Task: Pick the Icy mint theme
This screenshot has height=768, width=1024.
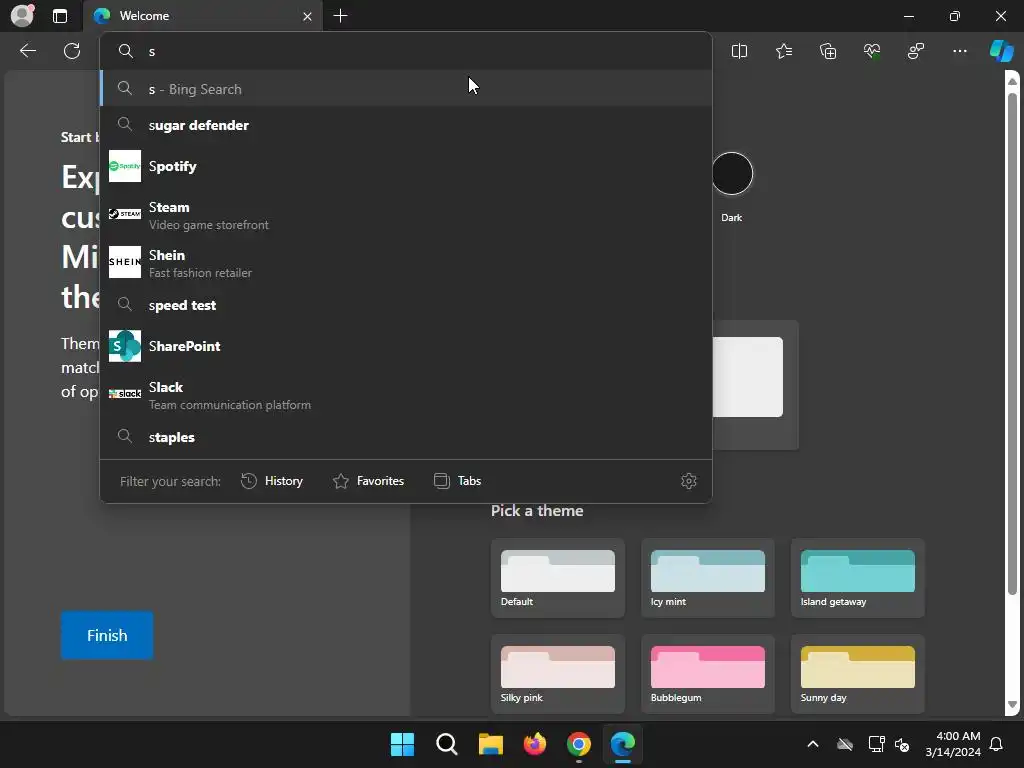Action: point(708,578)
